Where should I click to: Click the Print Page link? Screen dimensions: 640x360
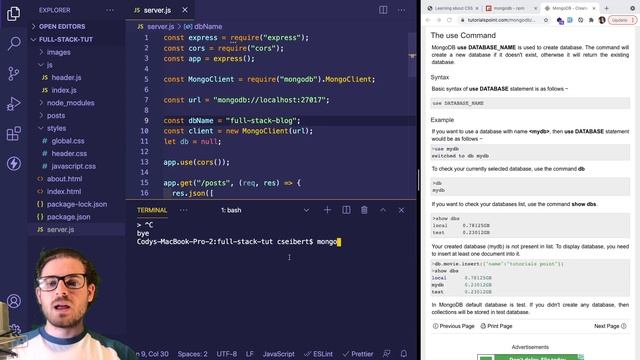tap(496, 326)
